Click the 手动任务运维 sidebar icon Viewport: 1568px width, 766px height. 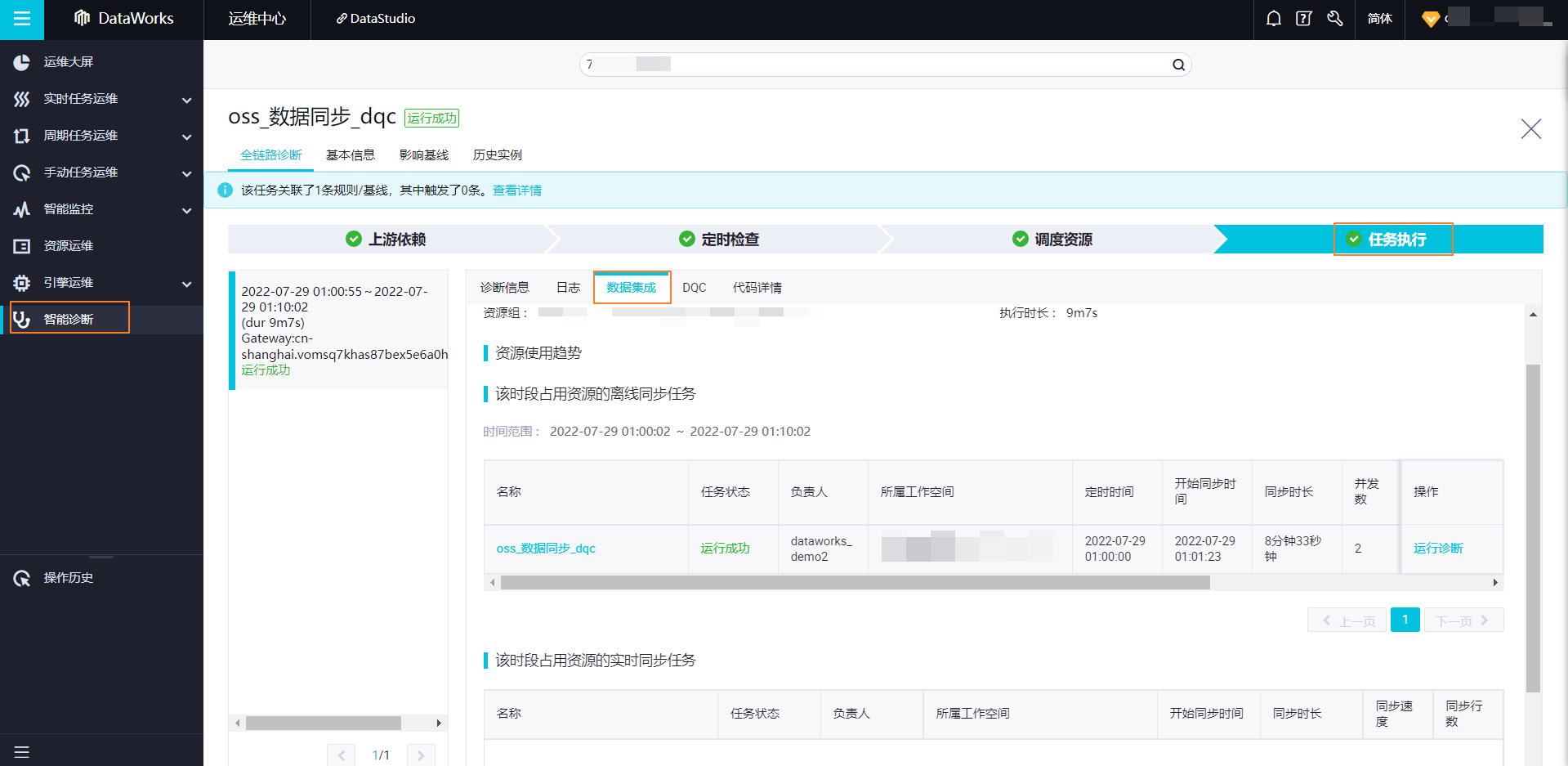pyautogui.click(x=22, y=172)
